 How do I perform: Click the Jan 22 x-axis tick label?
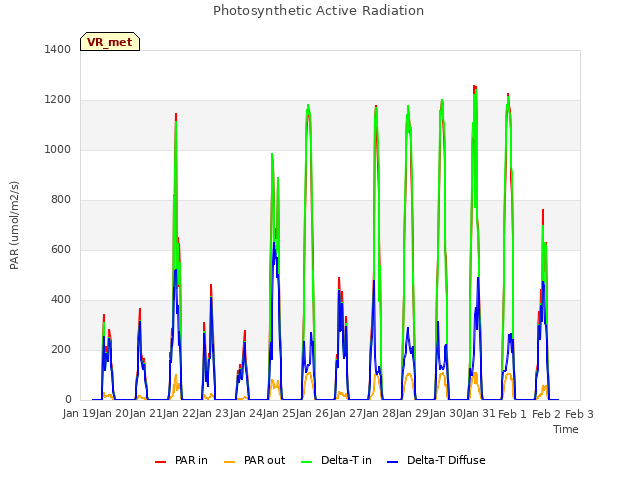[179, 414]
